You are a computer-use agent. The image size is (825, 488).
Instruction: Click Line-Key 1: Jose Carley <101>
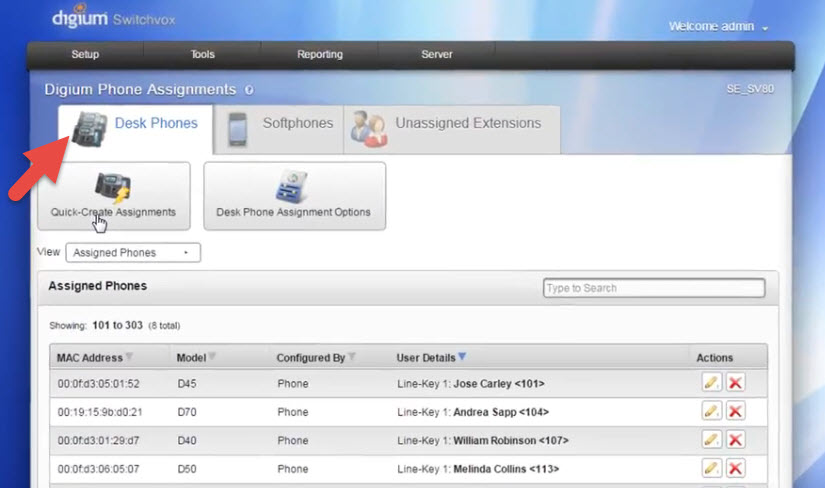click(x=471, y=384)
